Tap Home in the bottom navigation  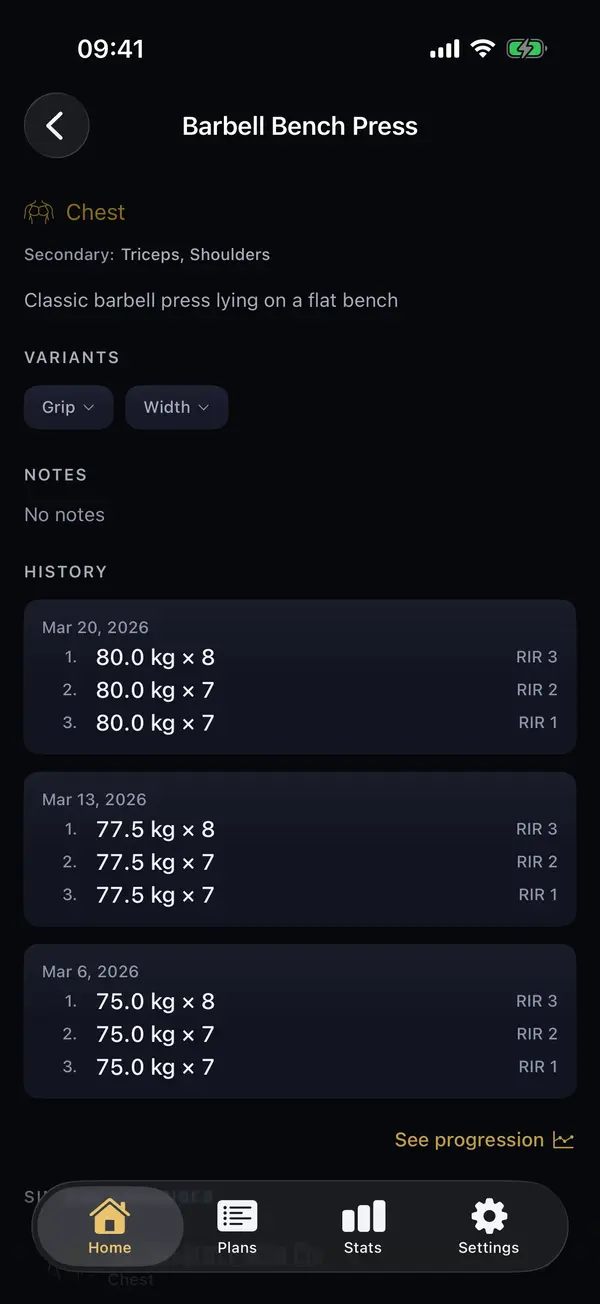click(109, 1228)
